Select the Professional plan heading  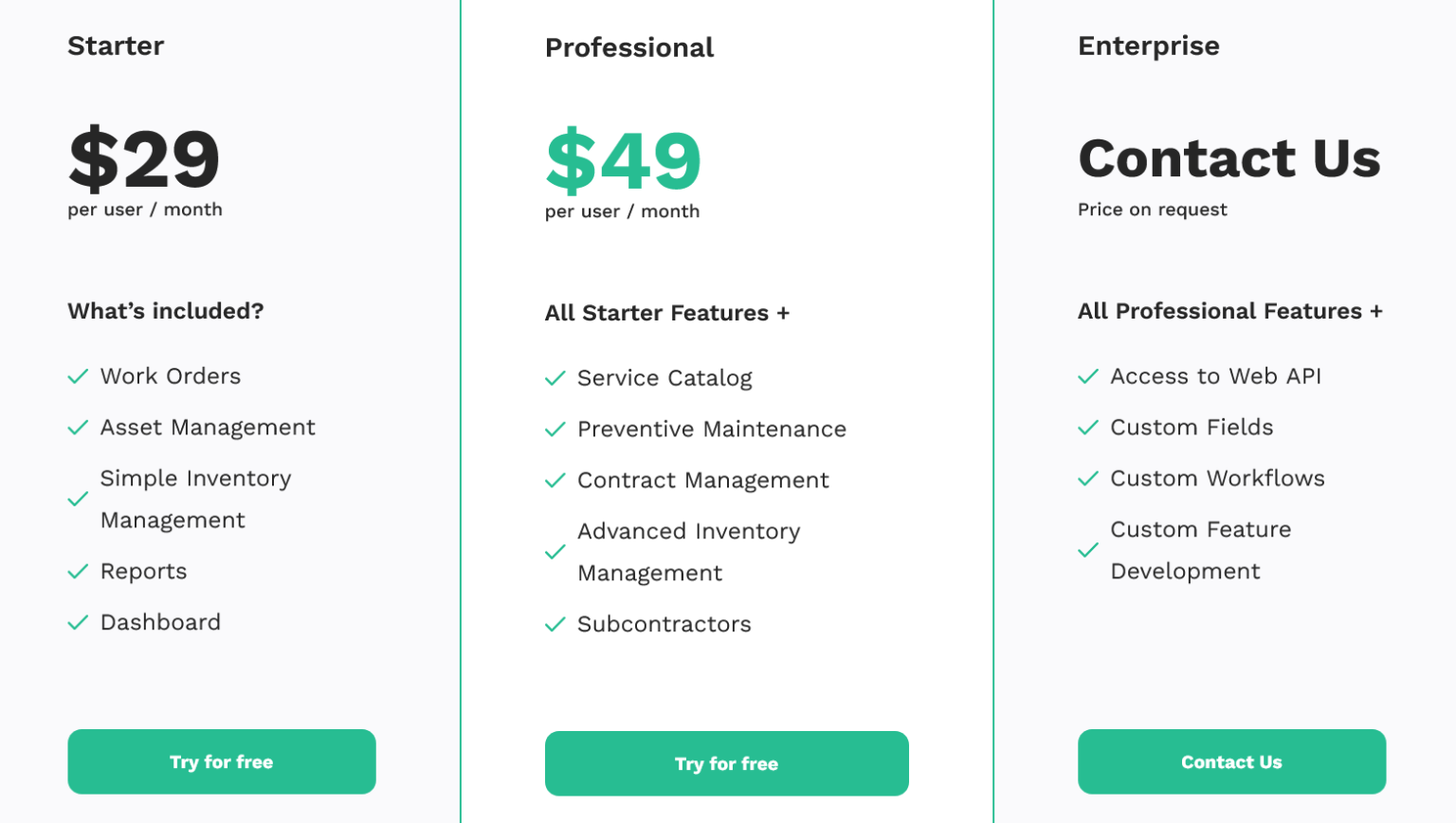point(629,47)
